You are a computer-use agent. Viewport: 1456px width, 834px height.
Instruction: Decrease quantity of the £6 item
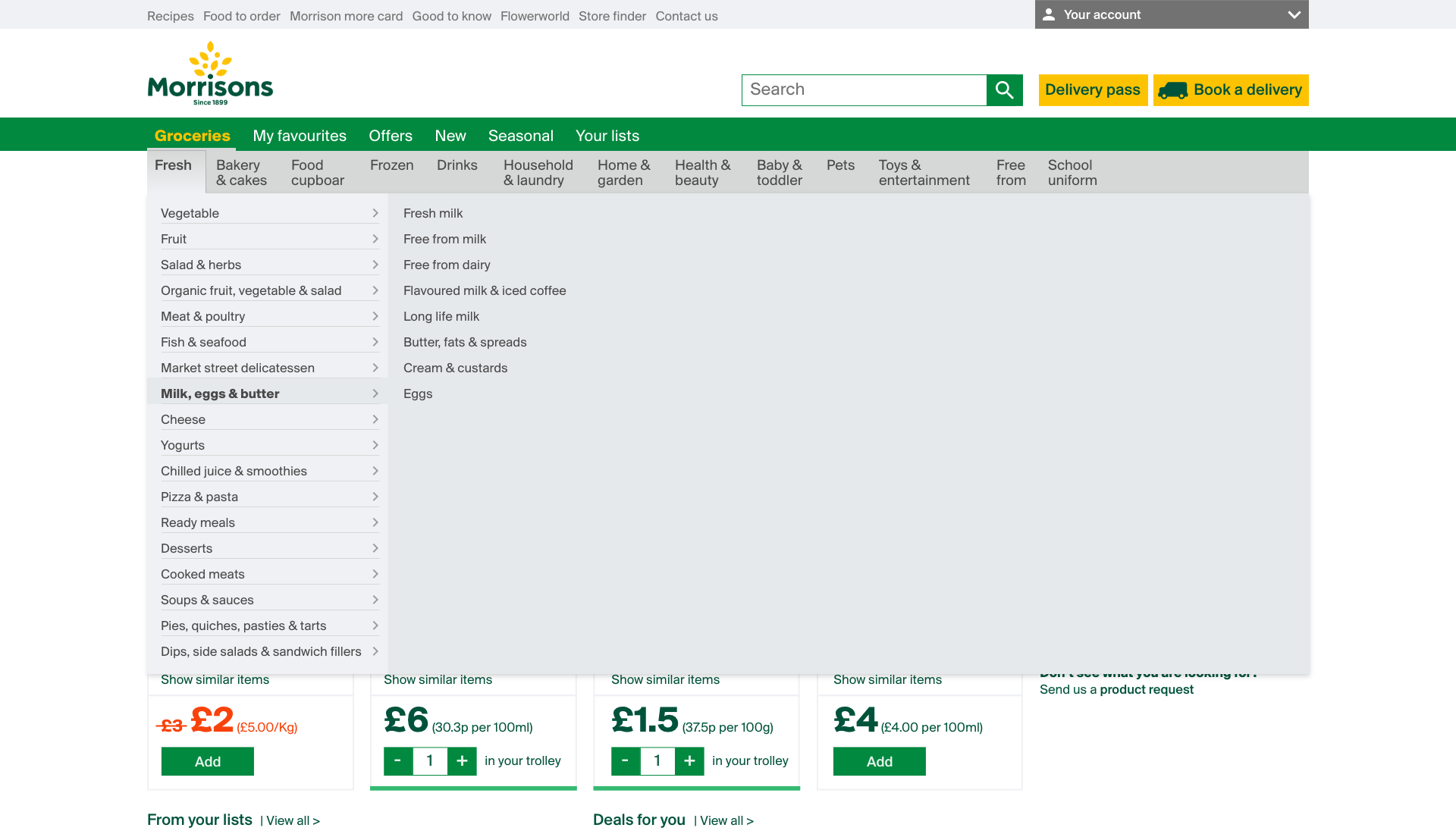pyautogui.click(x=397, y=760)
